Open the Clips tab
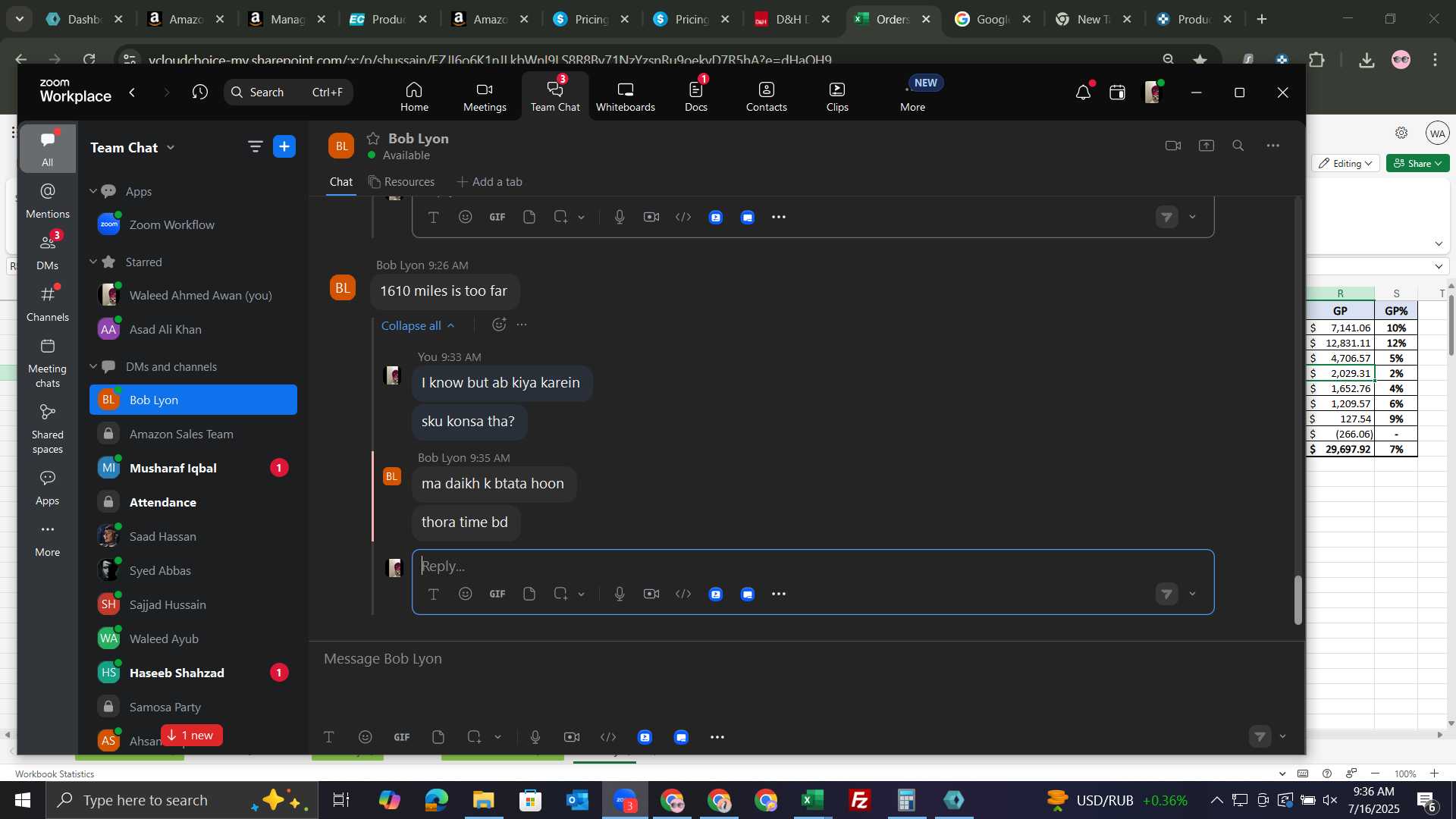The height and width of the screenshot is (819, 1456). coord(837,97)
